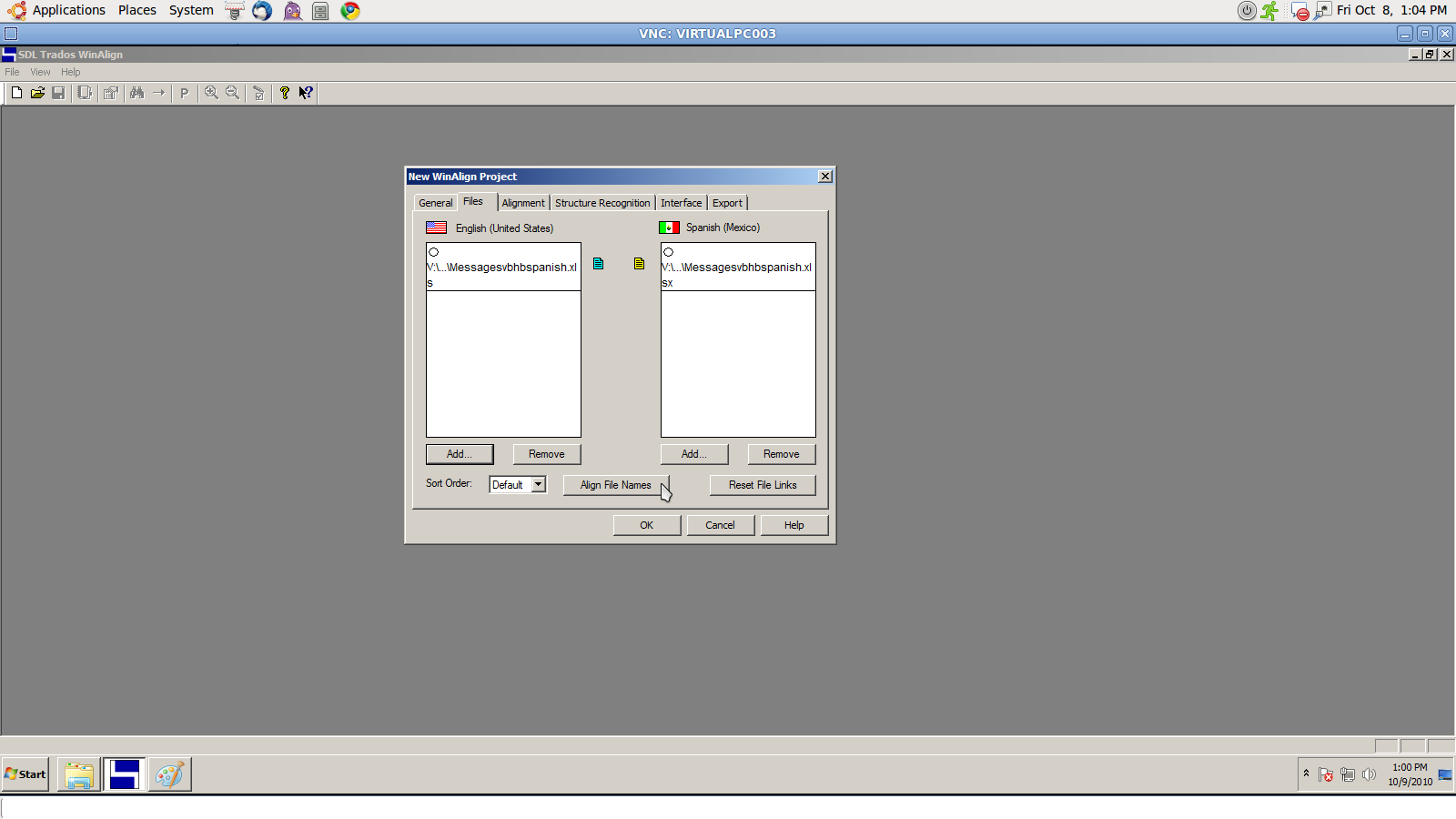This screenshot has width=1456, height=819.
Task: Launch Google Chrome from the top panel
Action: click(350, 11)
